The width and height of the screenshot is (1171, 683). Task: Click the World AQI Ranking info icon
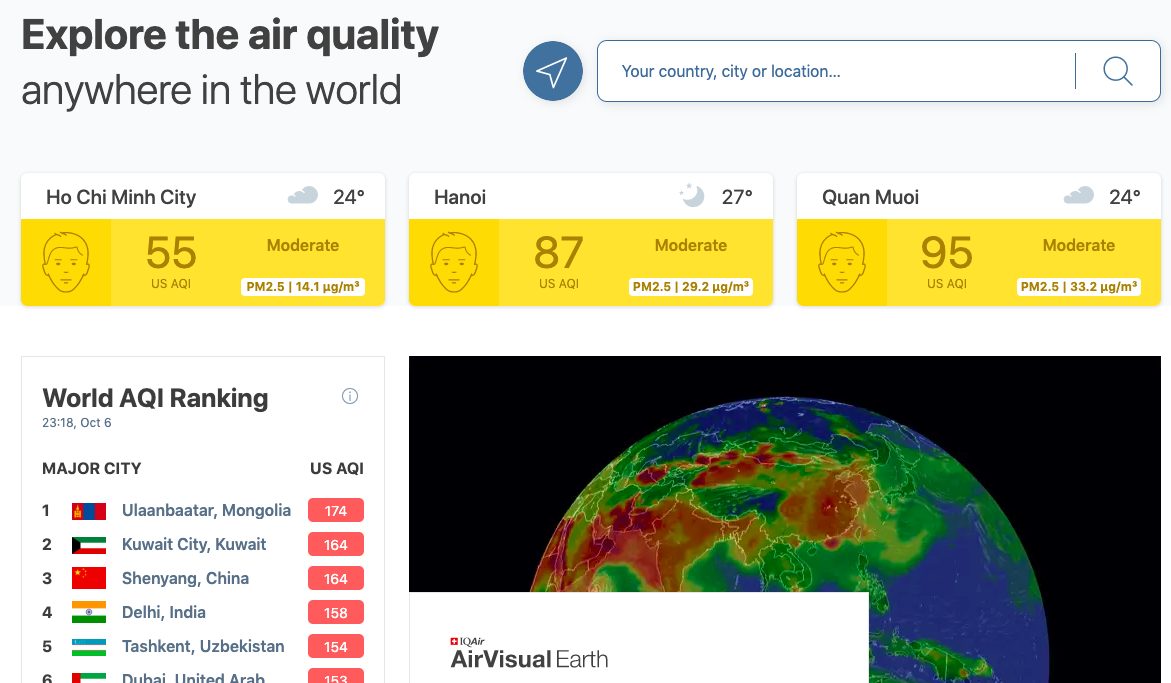pos(350,396)
